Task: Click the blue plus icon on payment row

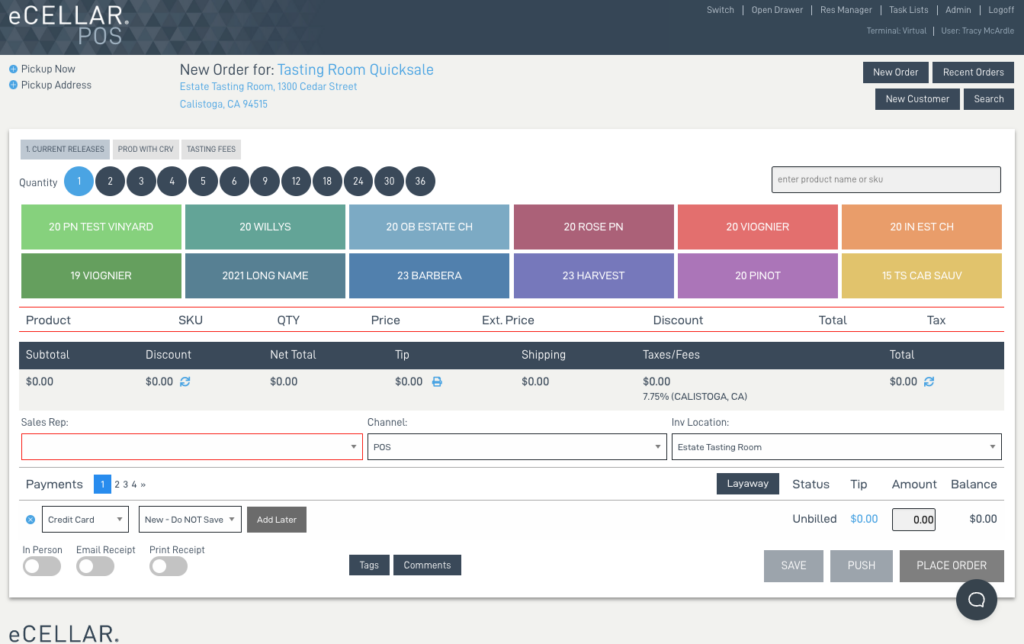Action: [28, 519]
